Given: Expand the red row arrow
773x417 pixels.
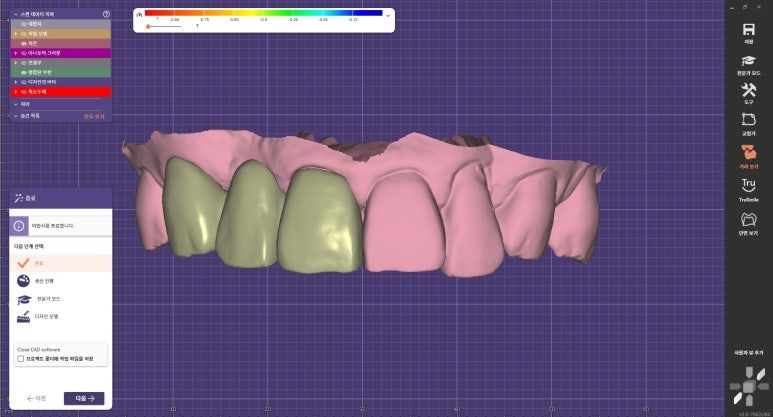Looking at the screenshot, I should coord(16,92).
